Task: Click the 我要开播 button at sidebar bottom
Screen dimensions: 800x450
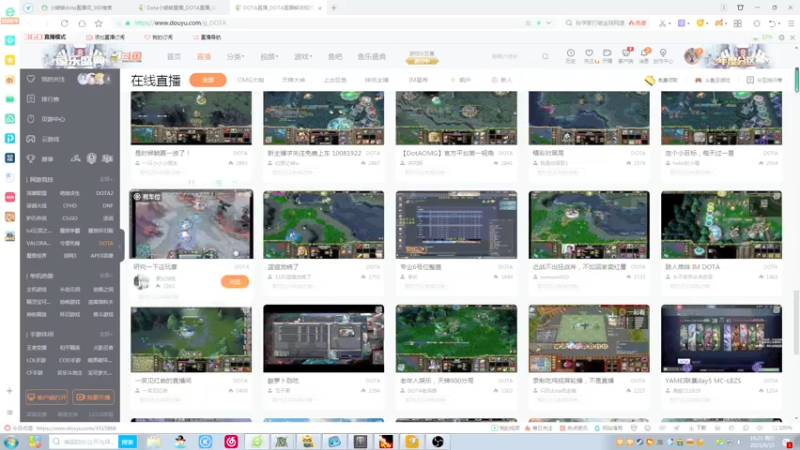Action: (93, 397)
